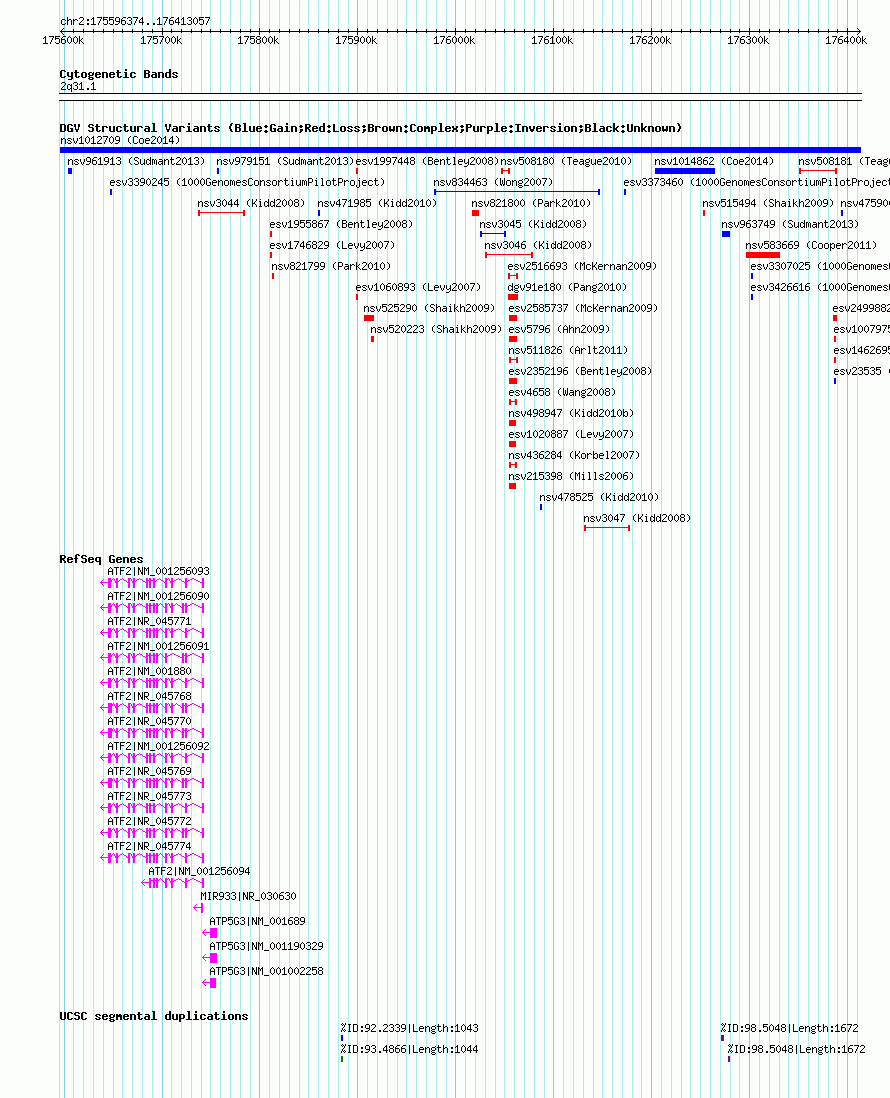Select esv4658 (Wang2008) label
Viewport: 890px width, 1098px height.
click(562, 392)
